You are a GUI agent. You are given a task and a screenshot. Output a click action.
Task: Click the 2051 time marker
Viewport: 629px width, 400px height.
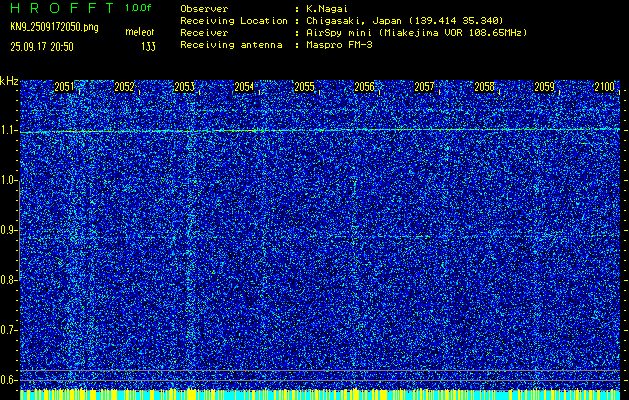point(64,87)
